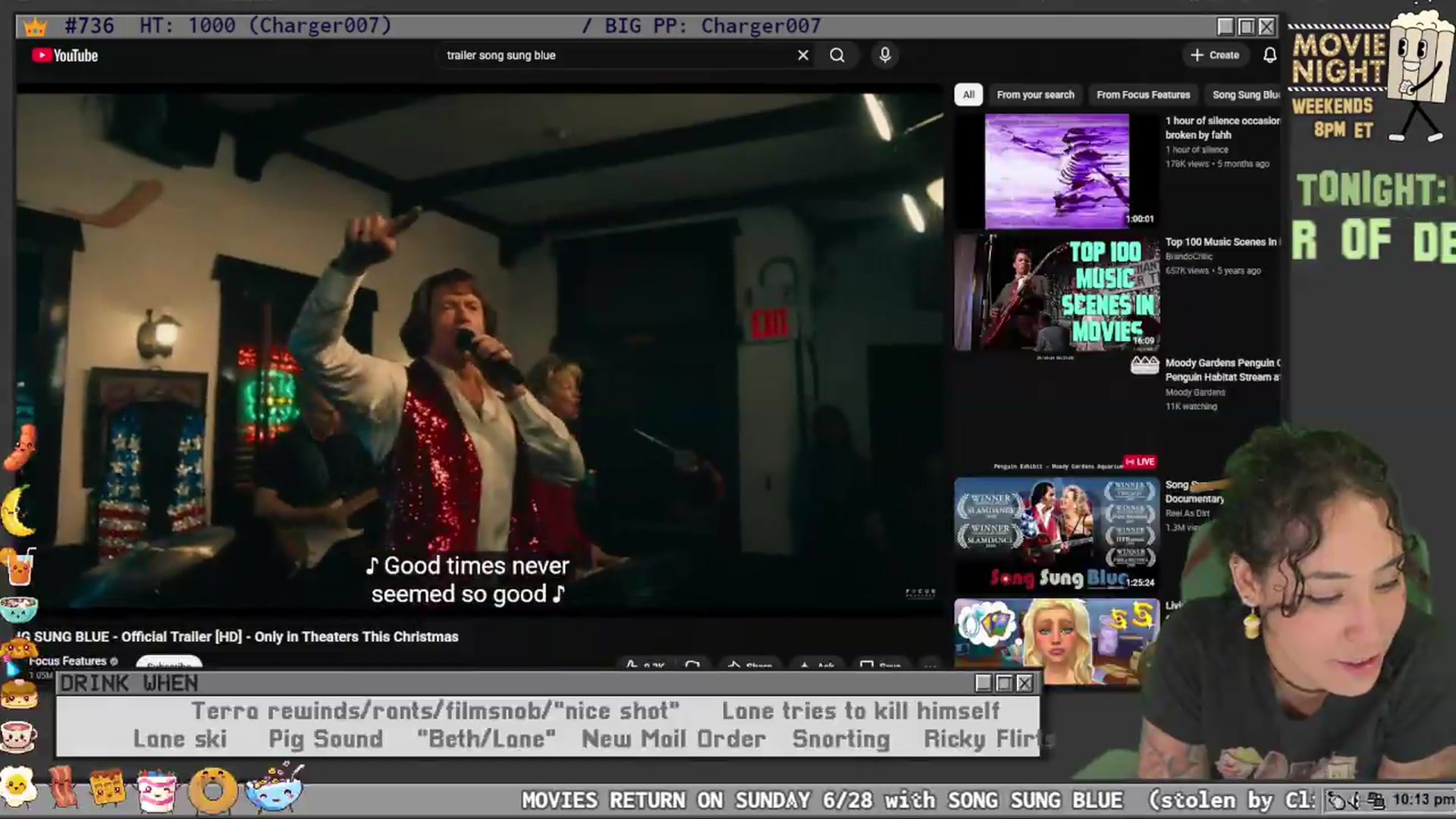Screen dimensions: 1456x819
Task: Click the 'Terra rewinds/rants/filmsnob' drink rule
Action: pyautogui.click(x=435, y=711)
